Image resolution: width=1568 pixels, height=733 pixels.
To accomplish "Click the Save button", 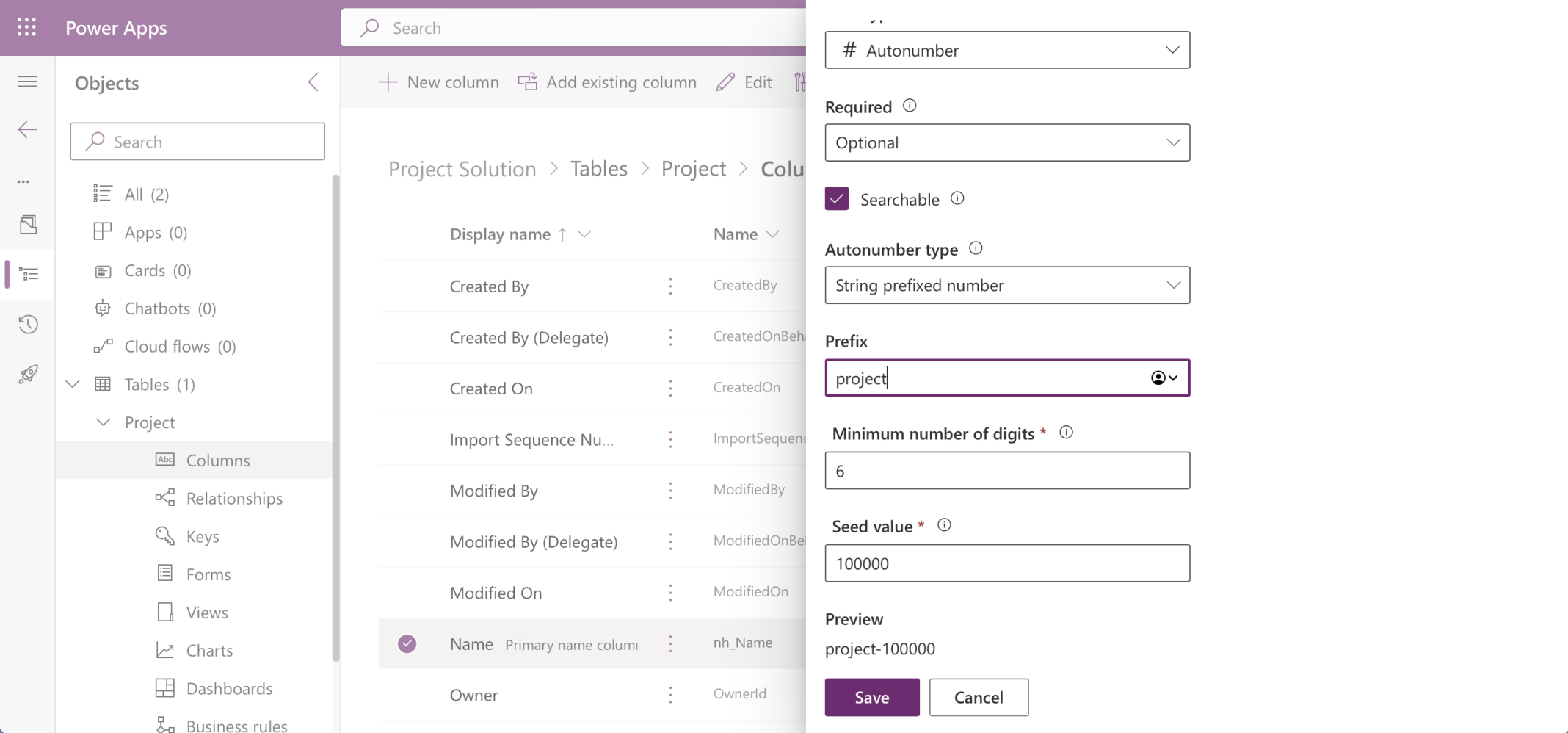I will tap(871, 697).
